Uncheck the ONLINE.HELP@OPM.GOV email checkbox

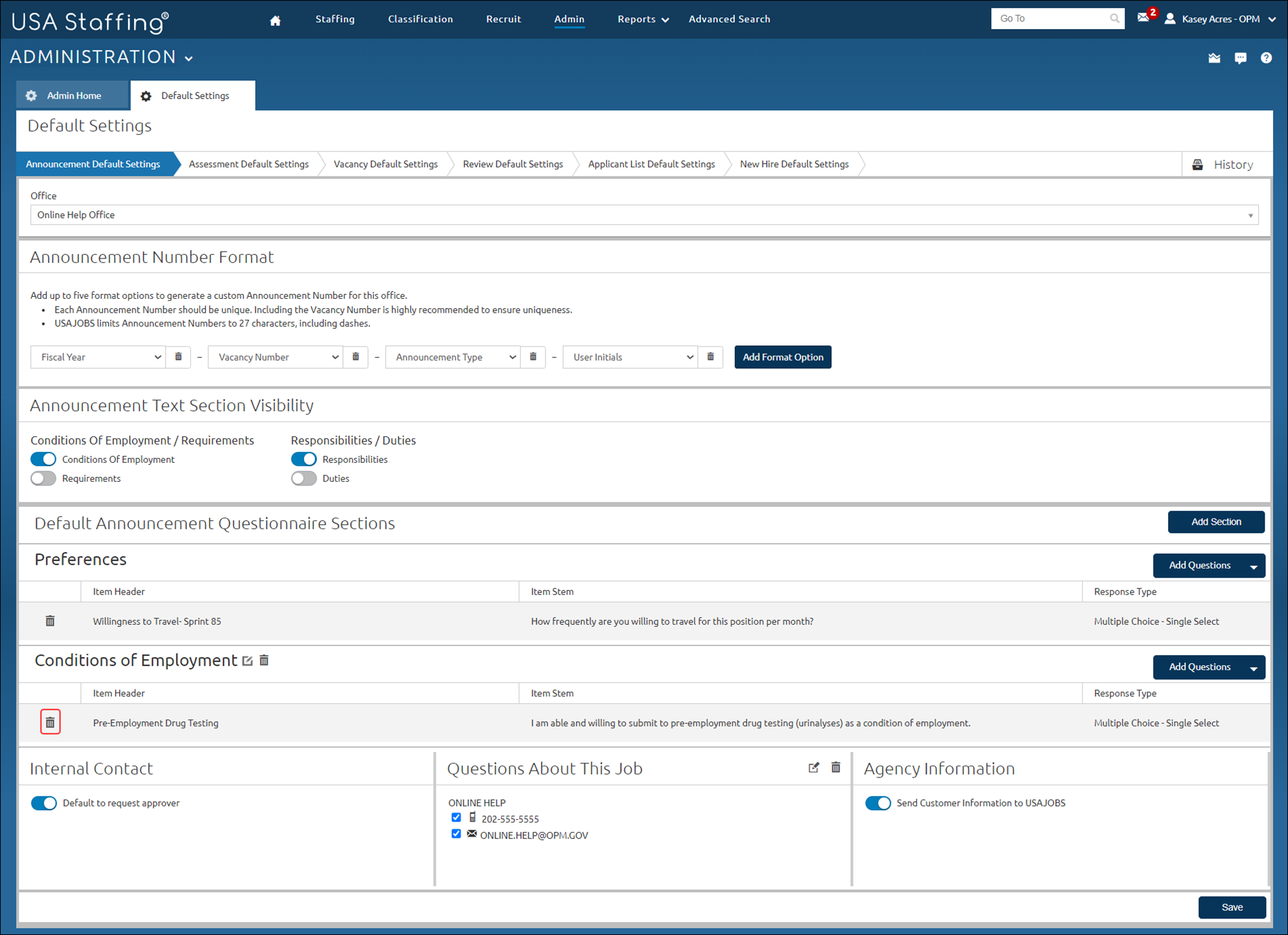coord(456,834)
